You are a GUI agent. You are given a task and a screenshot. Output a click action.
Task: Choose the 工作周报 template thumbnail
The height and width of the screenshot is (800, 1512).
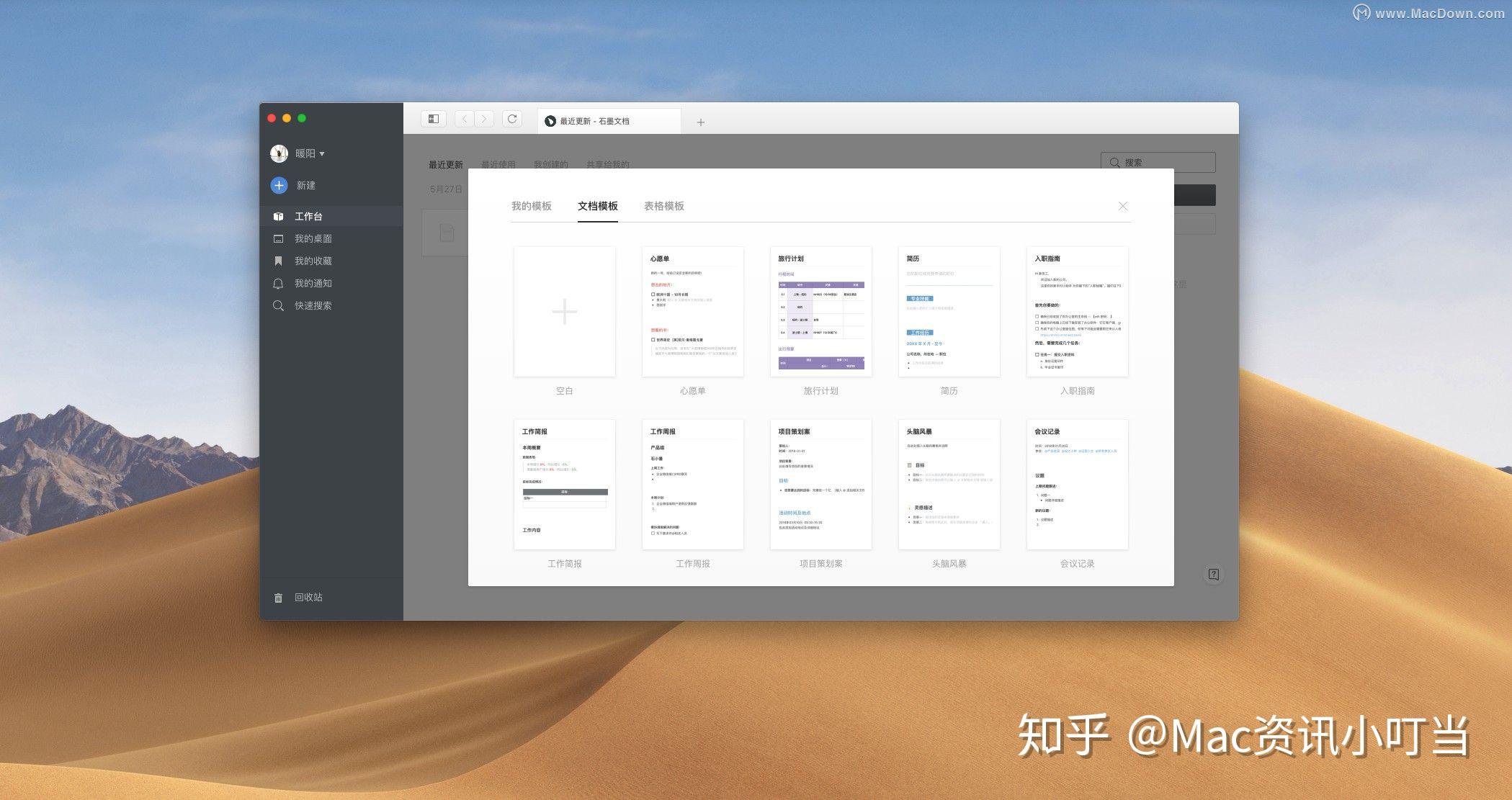(x=693, y=485)
